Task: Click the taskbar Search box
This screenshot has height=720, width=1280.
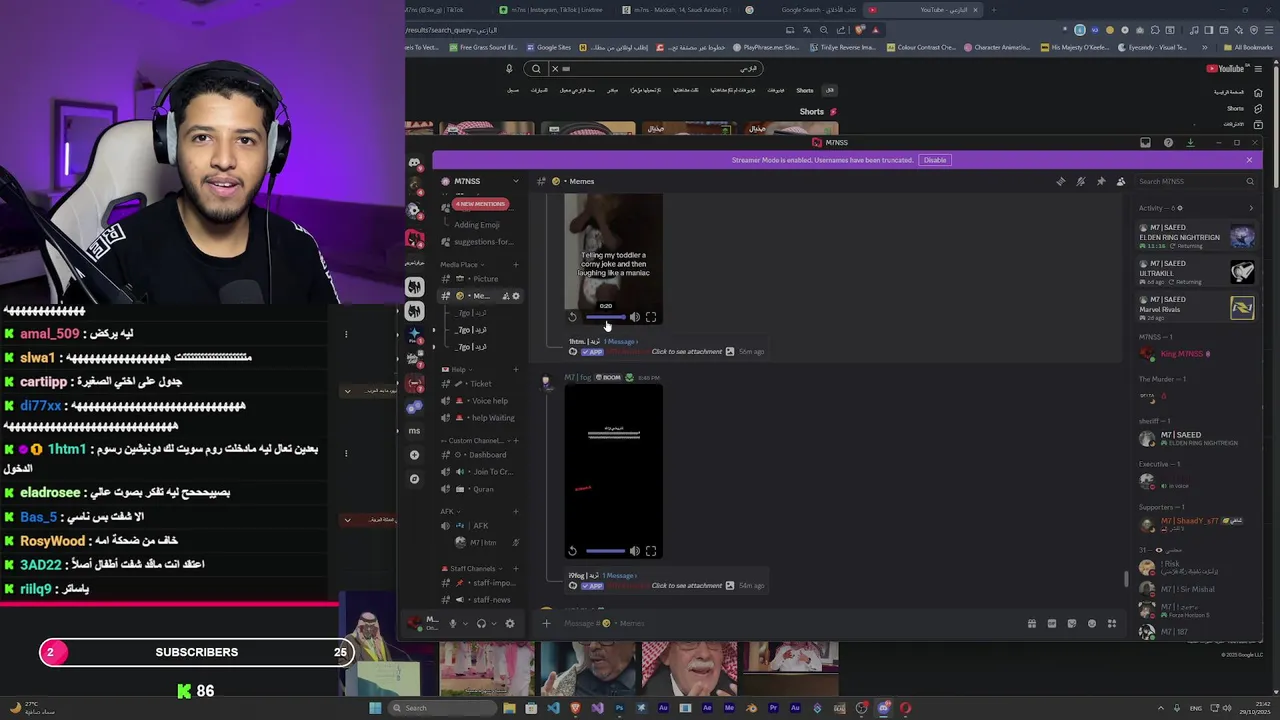Action: [441, 708]
